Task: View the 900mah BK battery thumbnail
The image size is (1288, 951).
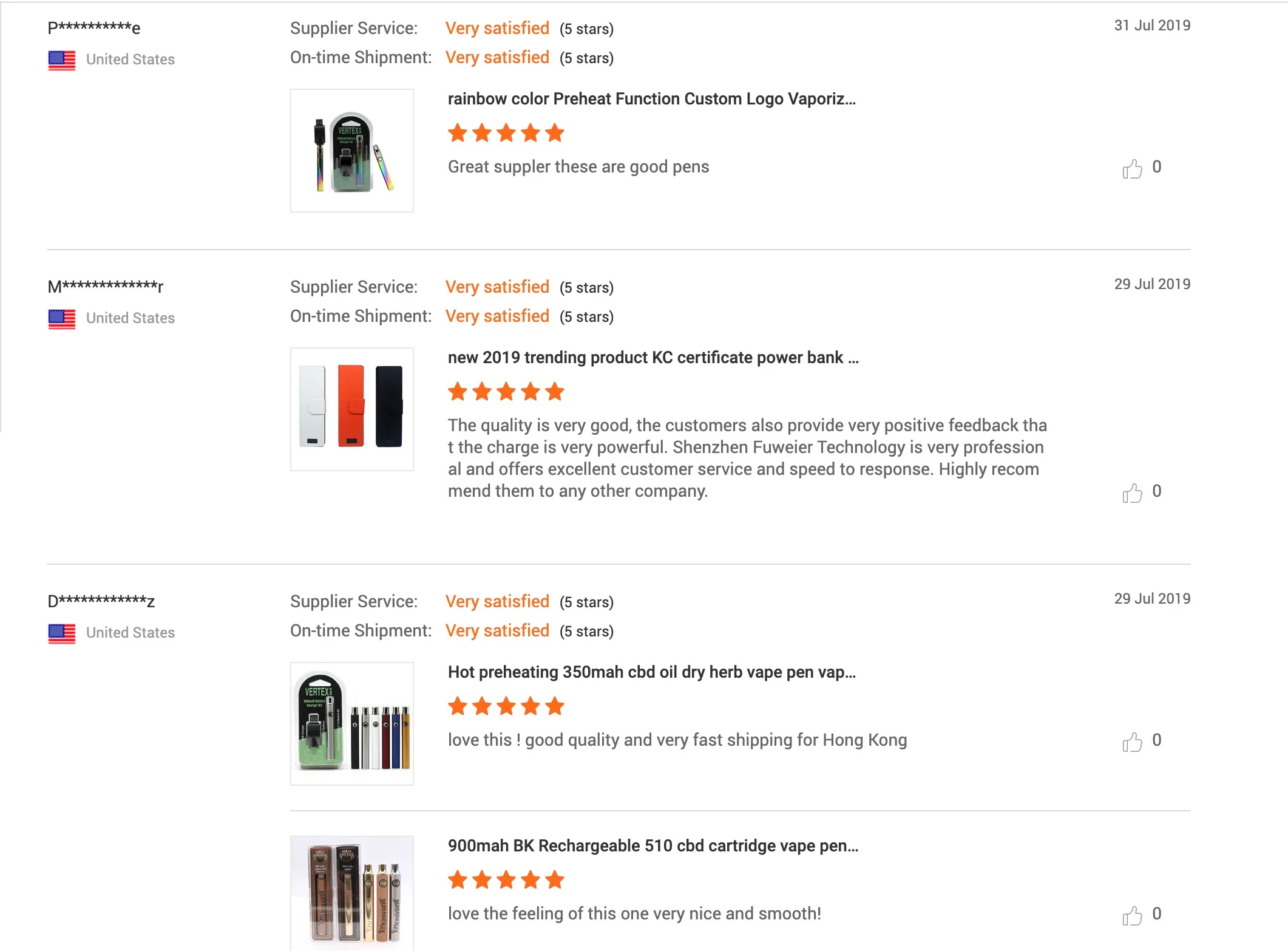Action: coord(352,891)
